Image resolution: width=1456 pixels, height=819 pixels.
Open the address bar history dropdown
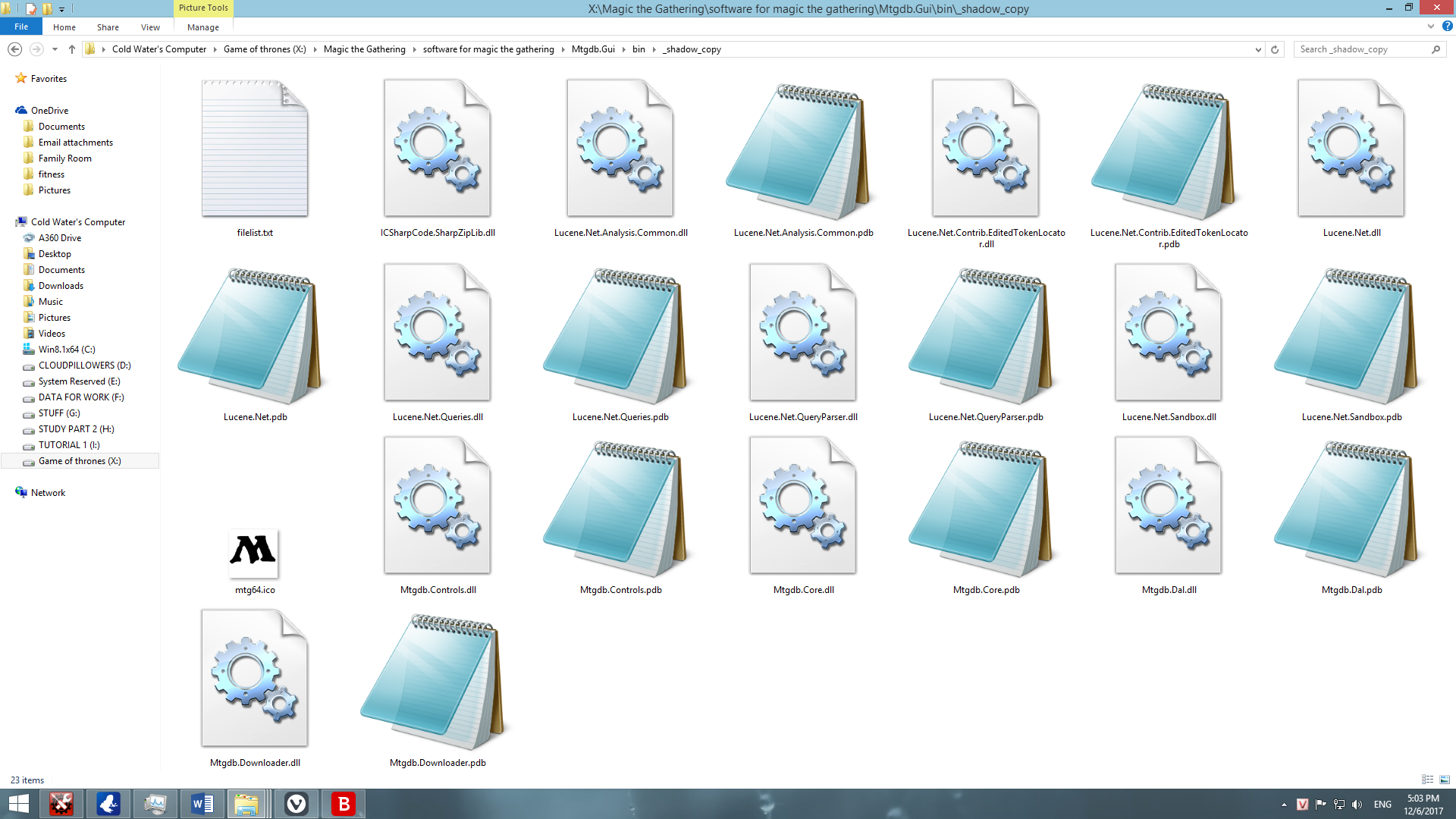point(1258,49)
